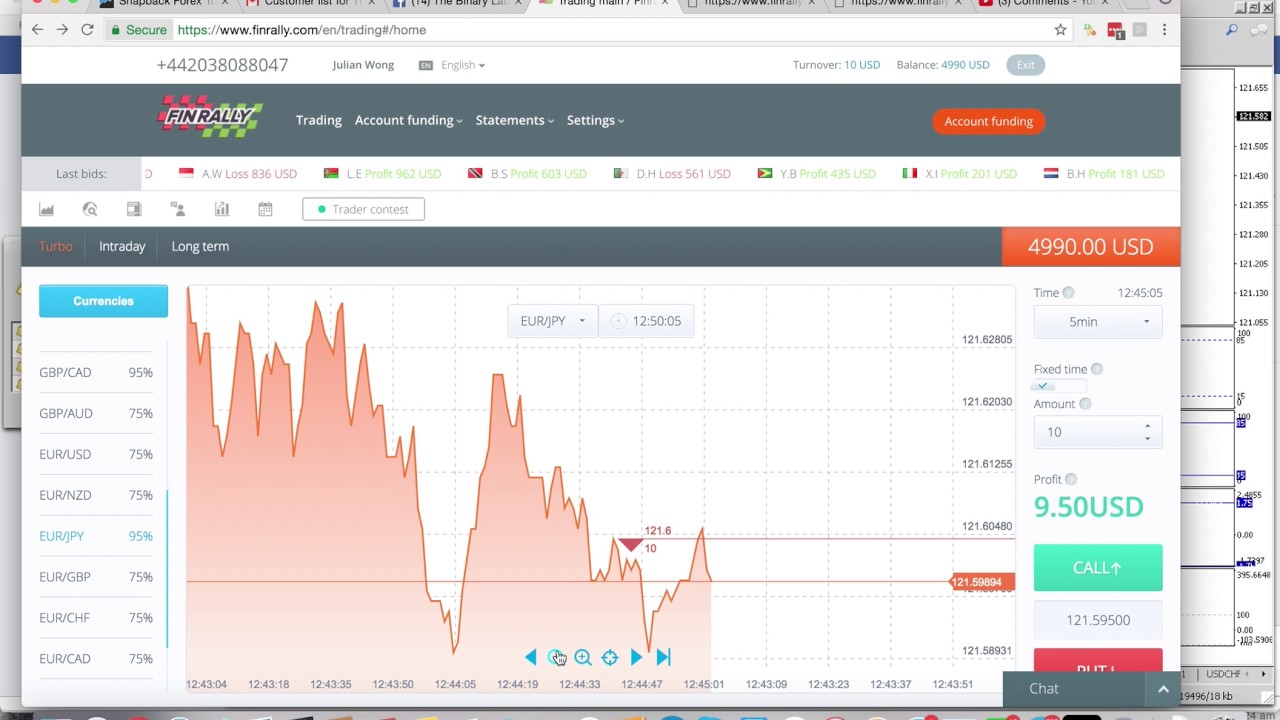This screenshot has width=1280, height=720.
Task: Open the Chrome three-dot menu
Action: (x=1164, y=30)
